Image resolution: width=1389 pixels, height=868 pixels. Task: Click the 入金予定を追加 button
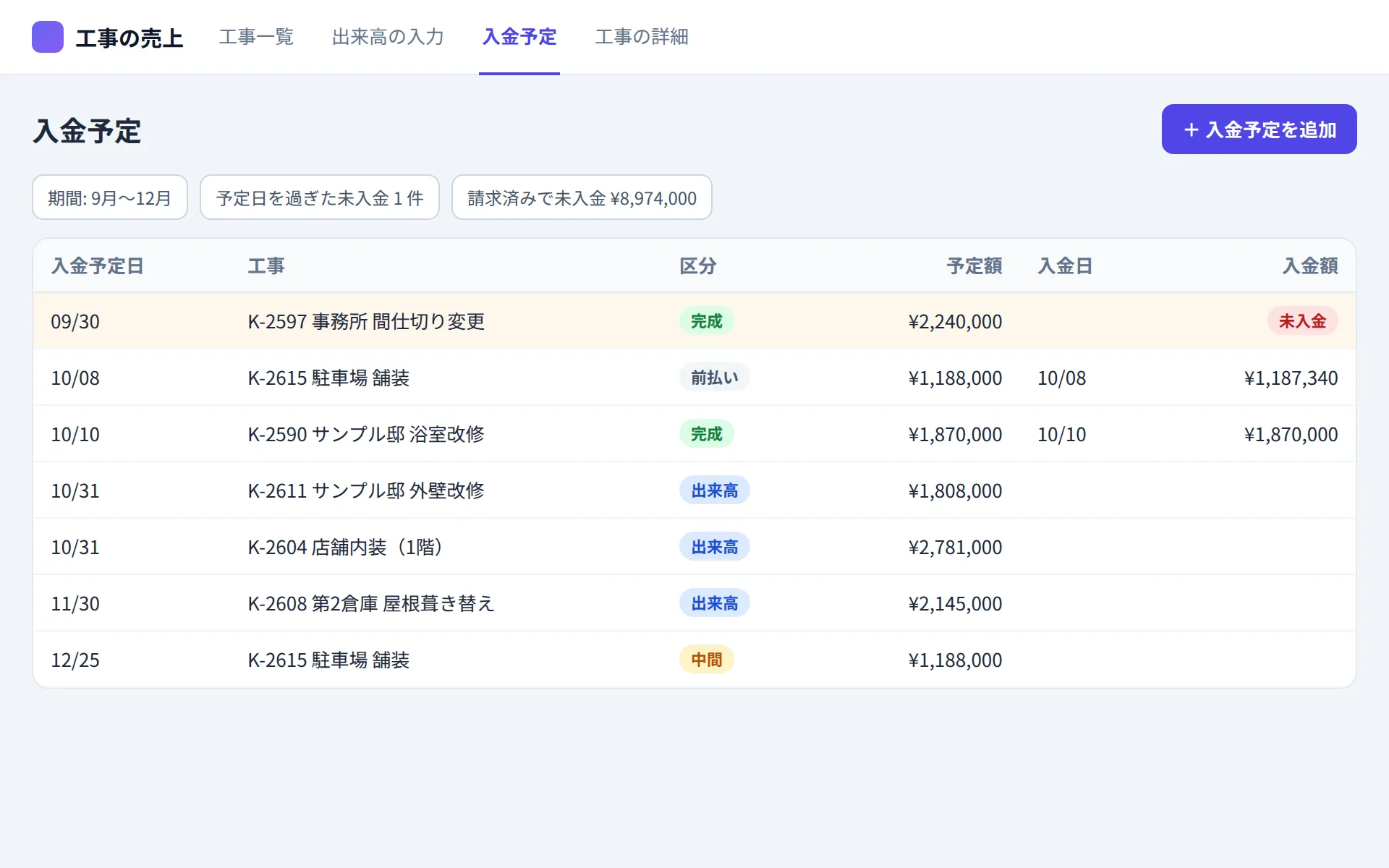coord(1259,129)
